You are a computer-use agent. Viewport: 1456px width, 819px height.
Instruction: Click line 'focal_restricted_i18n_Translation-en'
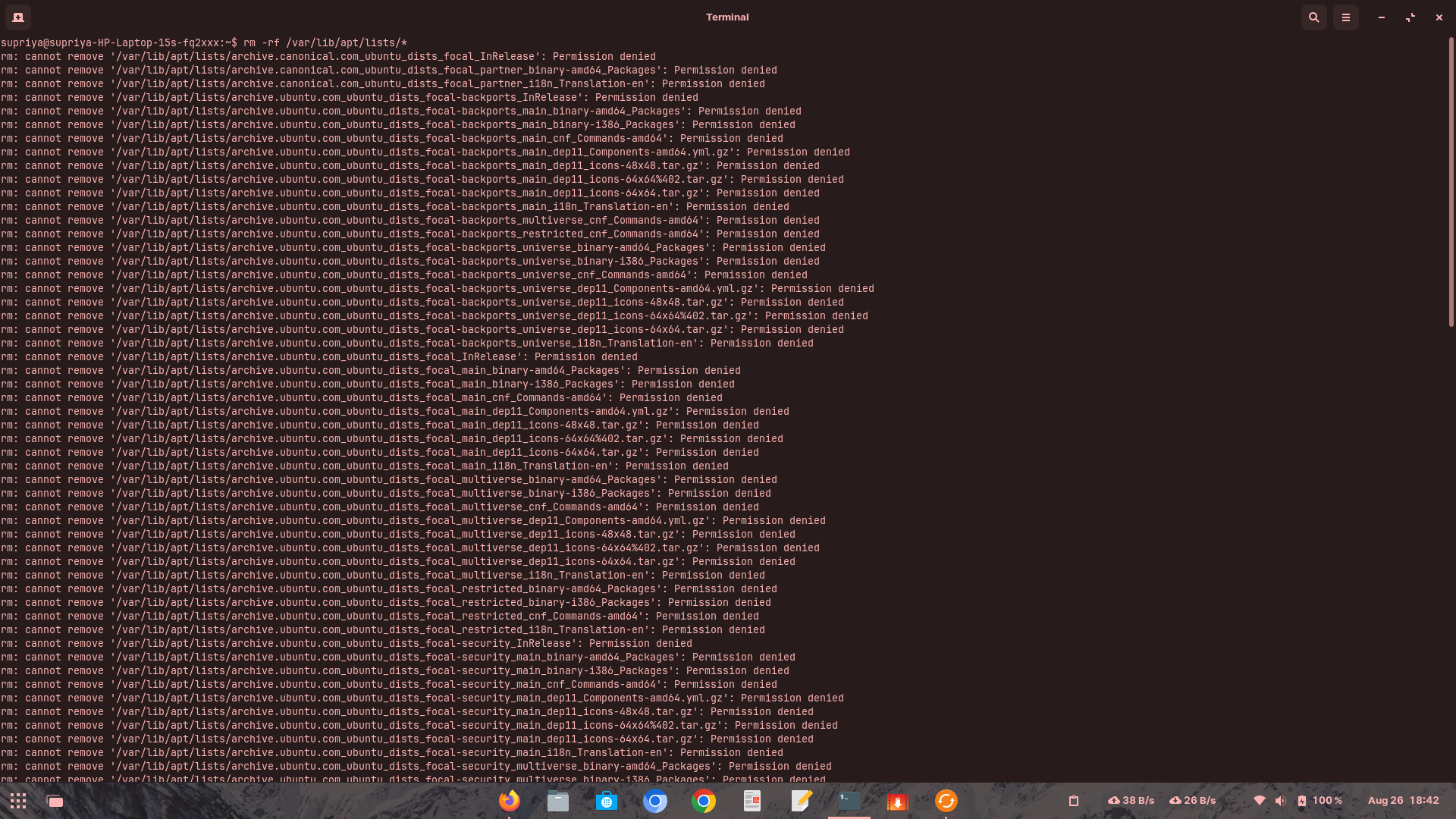[x=383, y=629]
